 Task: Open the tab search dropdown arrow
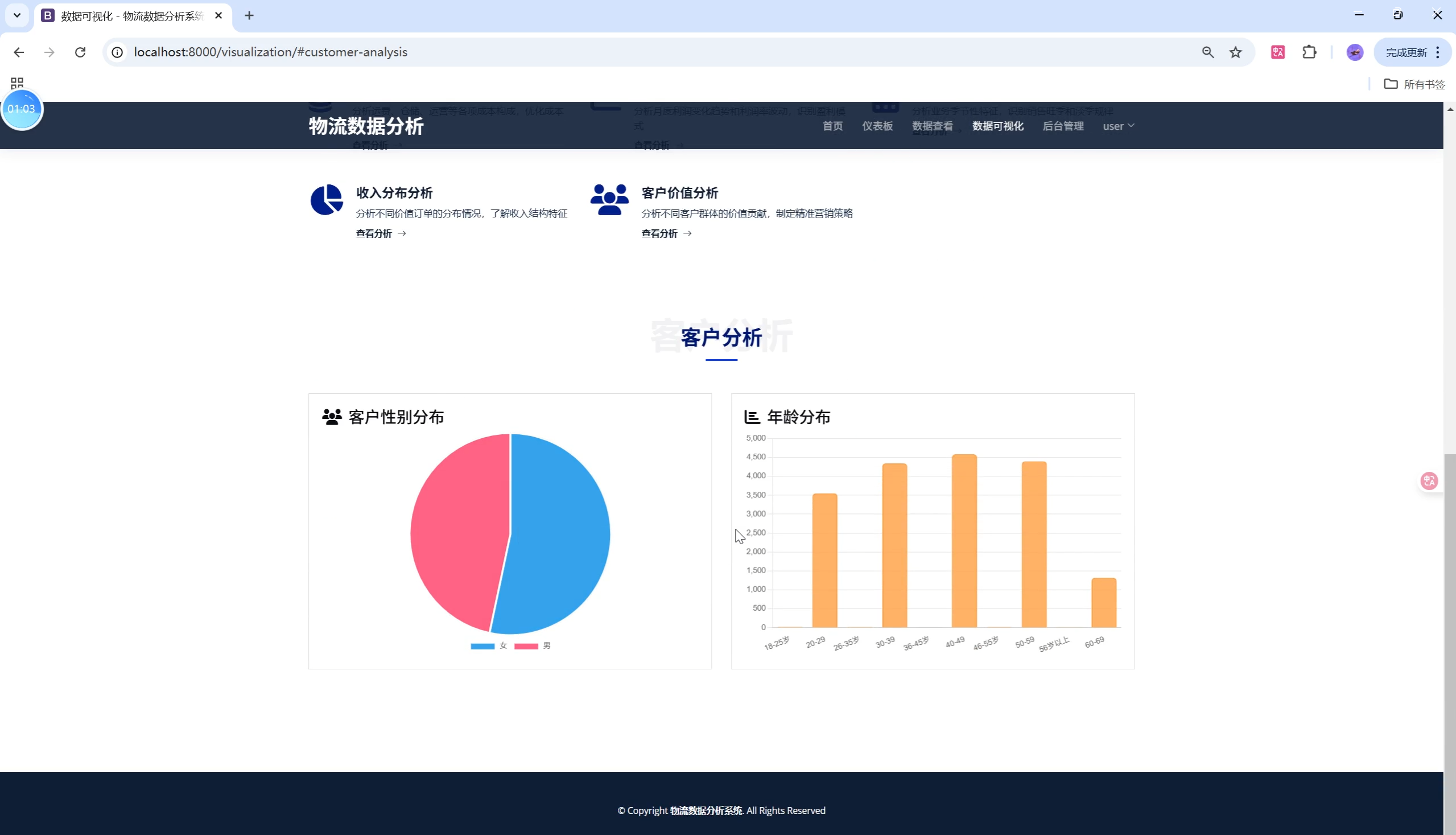click(17, 15)
